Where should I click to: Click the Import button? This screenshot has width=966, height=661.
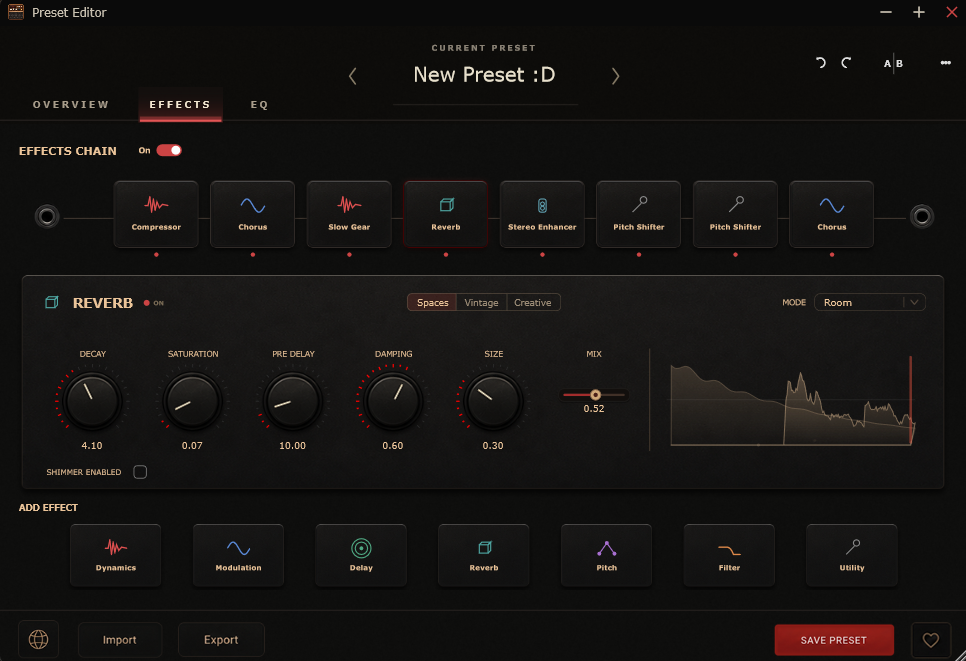coord(120,640)
